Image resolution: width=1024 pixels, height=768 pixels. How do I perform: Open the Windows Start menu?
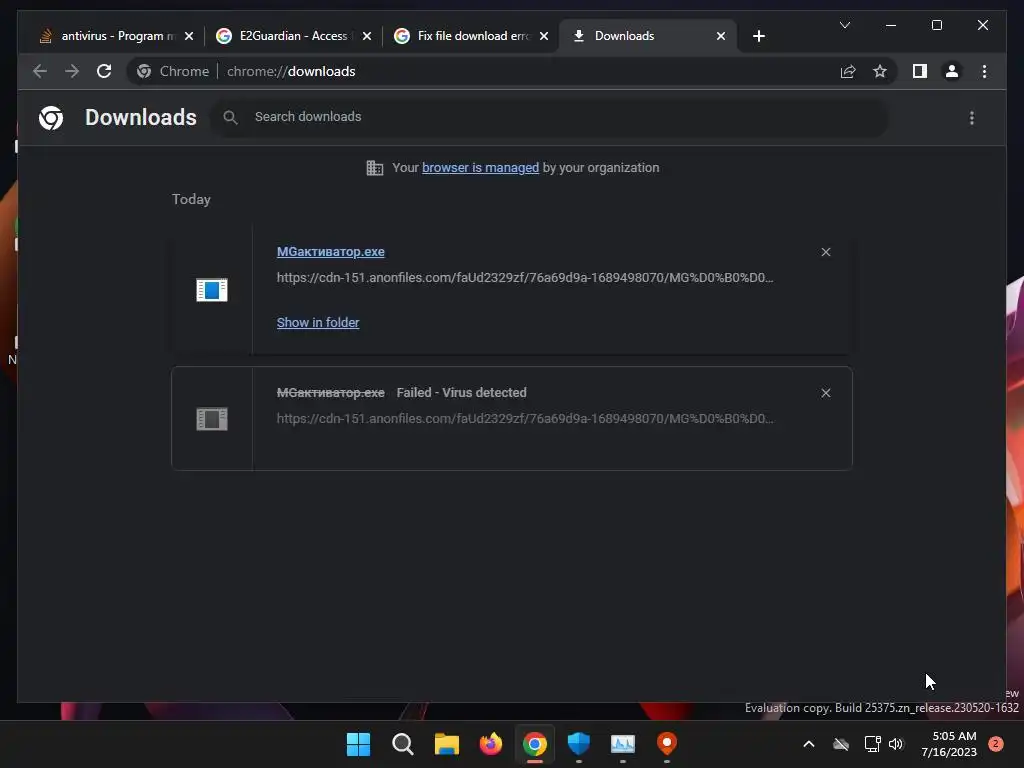[358, 744]
